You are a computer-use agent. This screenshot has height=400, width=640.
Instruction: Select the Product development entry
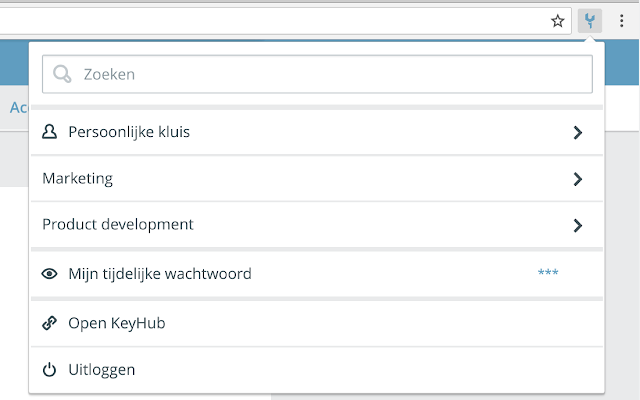(x=118, y=225)
